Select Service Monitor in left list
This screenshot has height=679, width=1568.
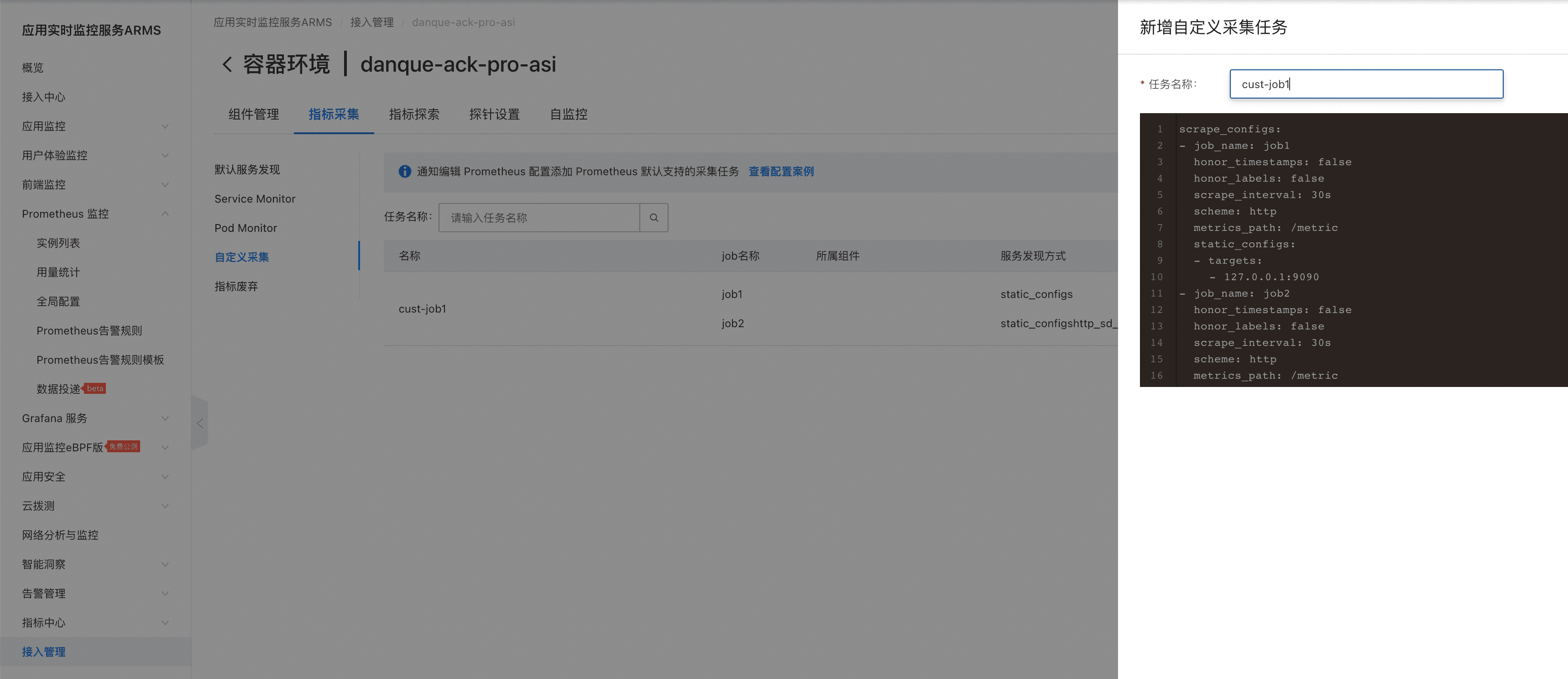click(255, 199)
